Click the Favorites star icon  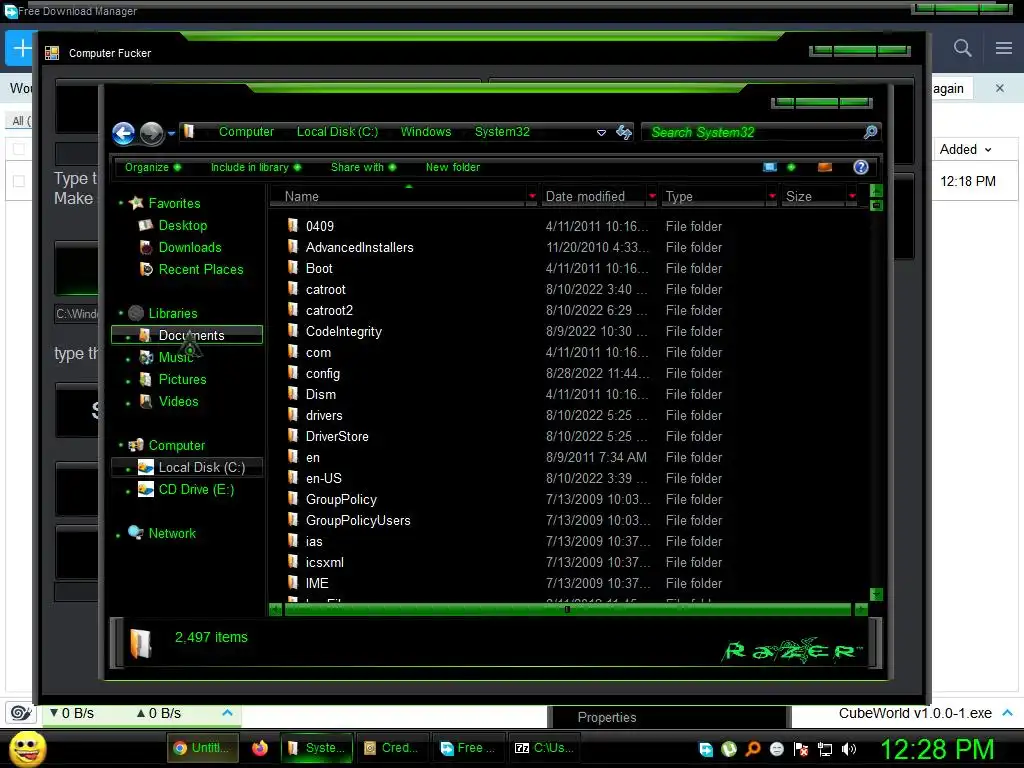pos(136,203)
